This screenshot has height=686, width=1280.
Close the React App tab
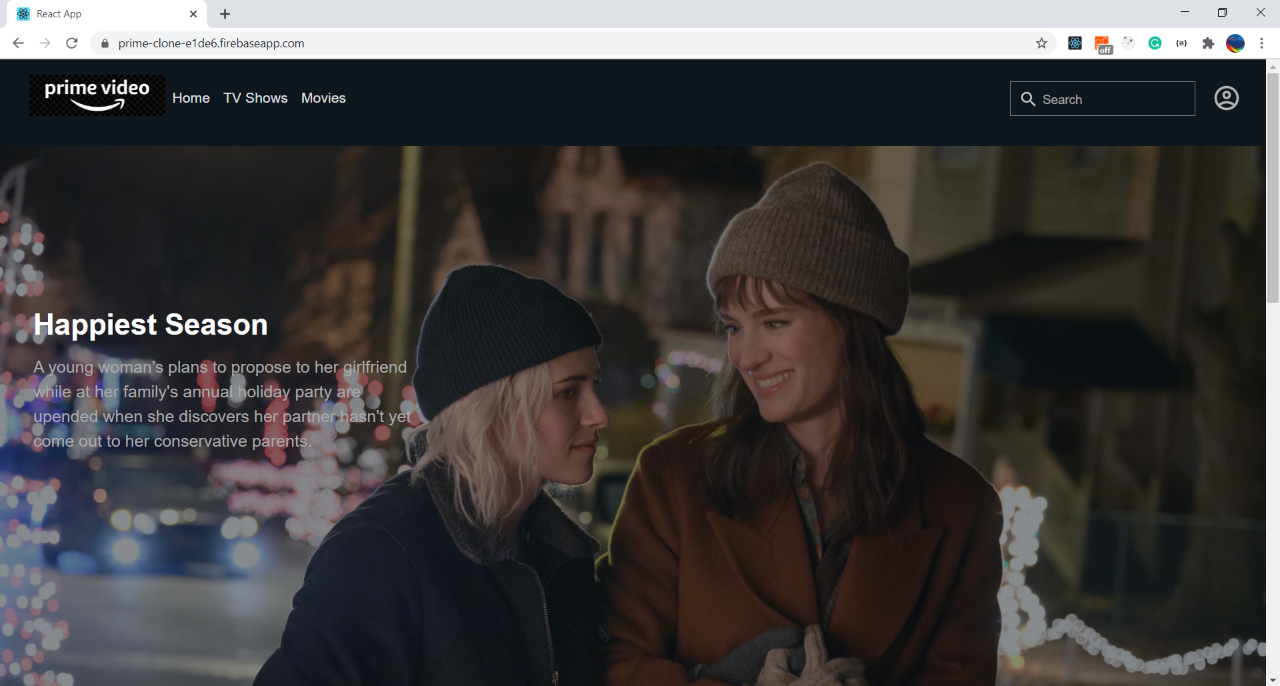[193, 14]
